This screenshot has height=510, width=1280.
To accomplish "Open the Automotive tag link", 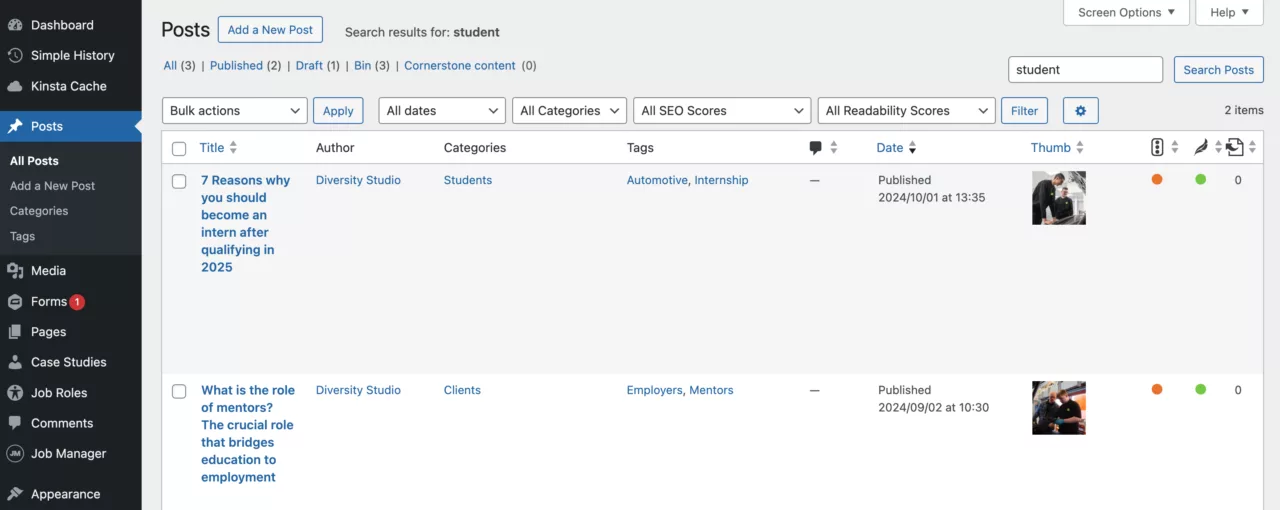I will point(656,181).
